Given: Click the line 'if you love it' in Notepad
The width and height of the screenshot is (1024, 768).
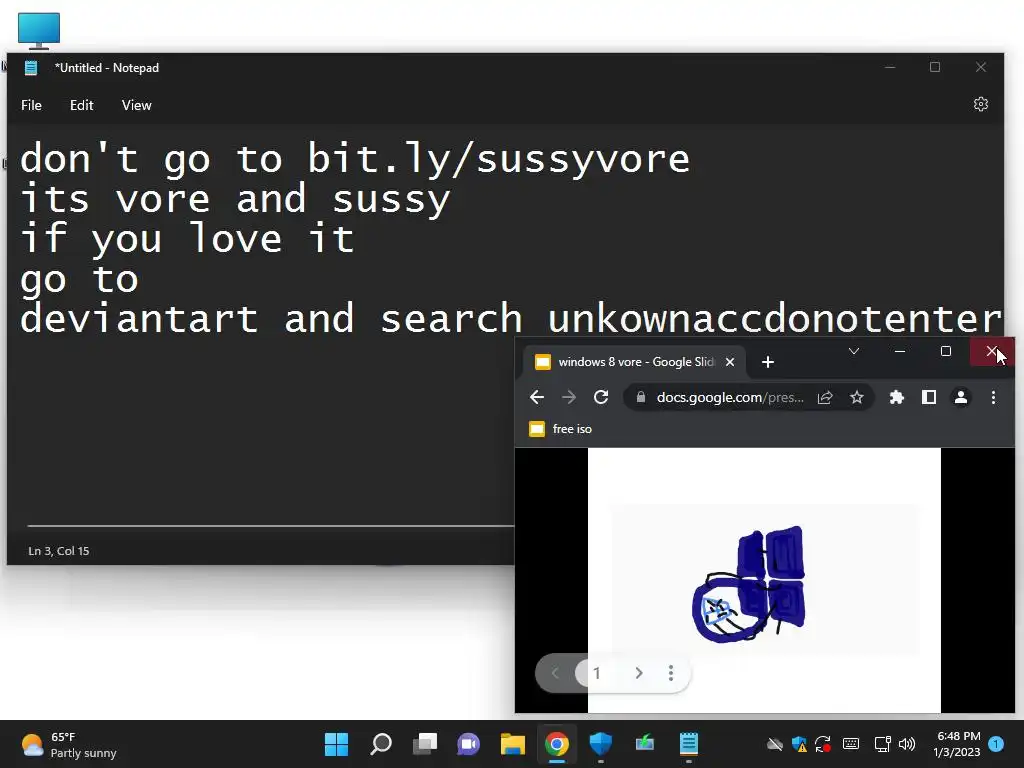Looking at the screenshot, I should (187, 239).
